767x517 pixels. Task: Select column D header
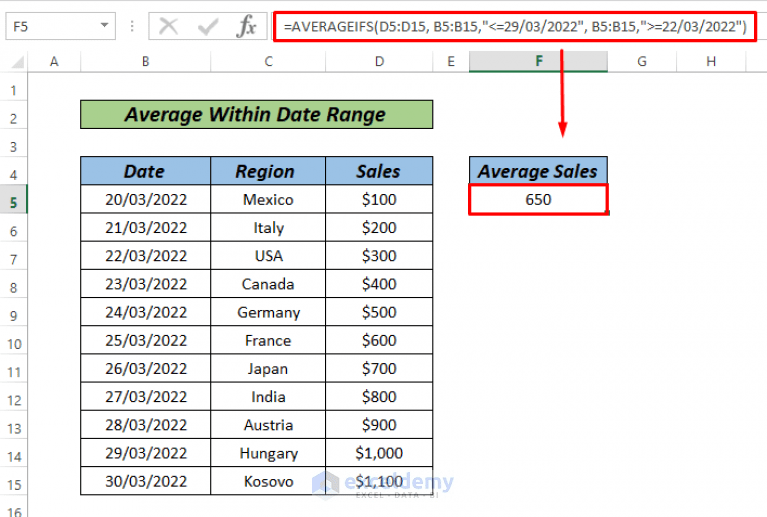click(x=379, y=62)
